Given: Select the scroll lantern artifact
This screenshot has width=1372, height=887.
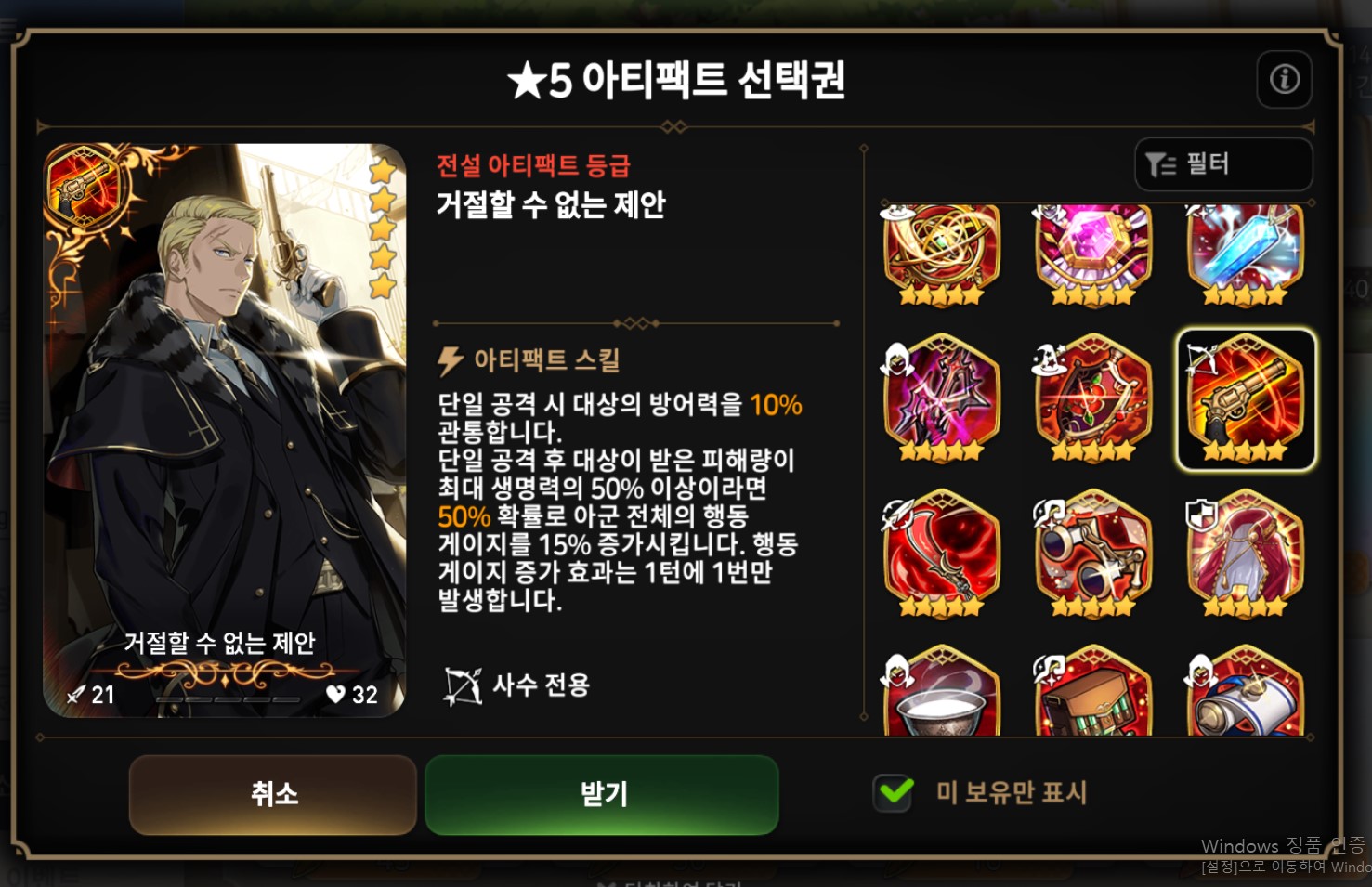Looking at the screenshot, I should (1246, 692).
